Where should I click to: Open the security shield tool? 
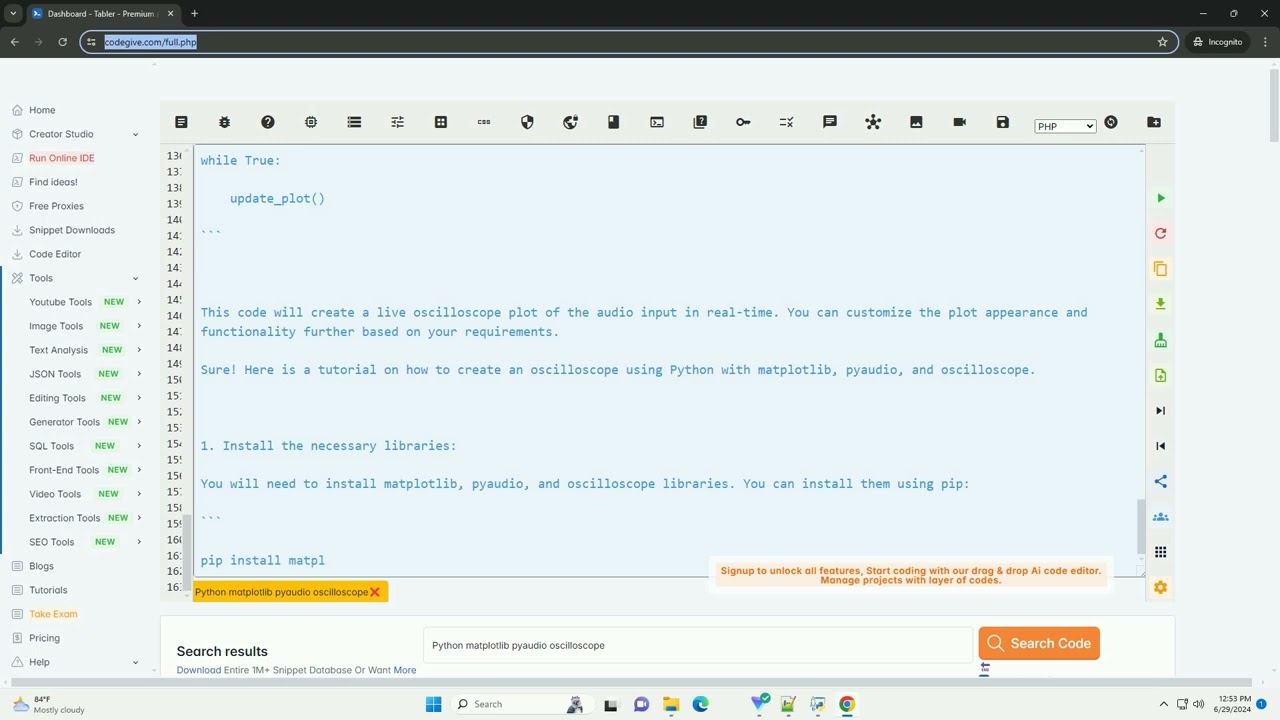click(x=527, y=122)
